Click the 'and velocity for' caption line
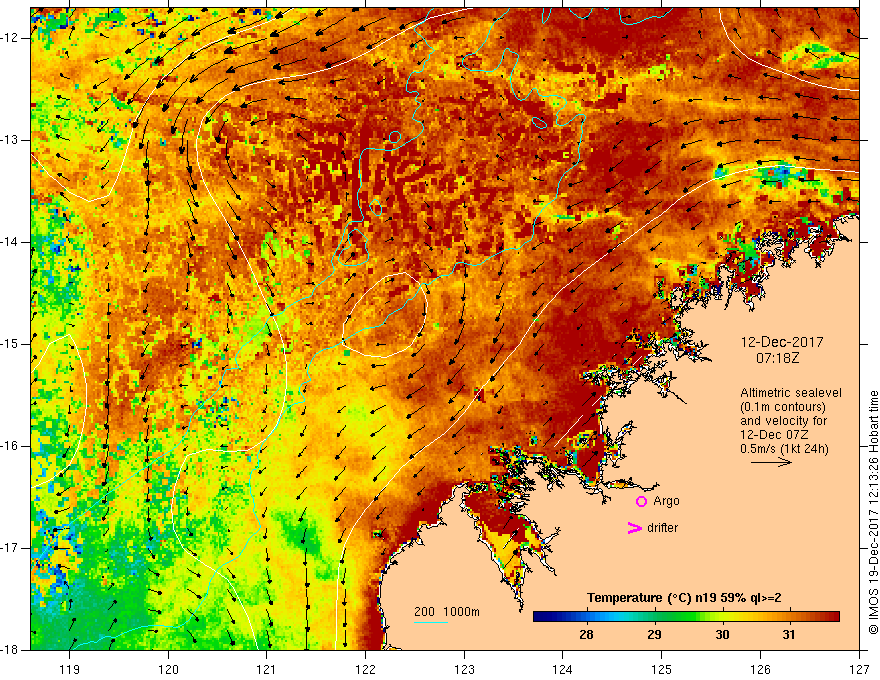This screenshot has width=880, height=680. (x=783, y=421)
